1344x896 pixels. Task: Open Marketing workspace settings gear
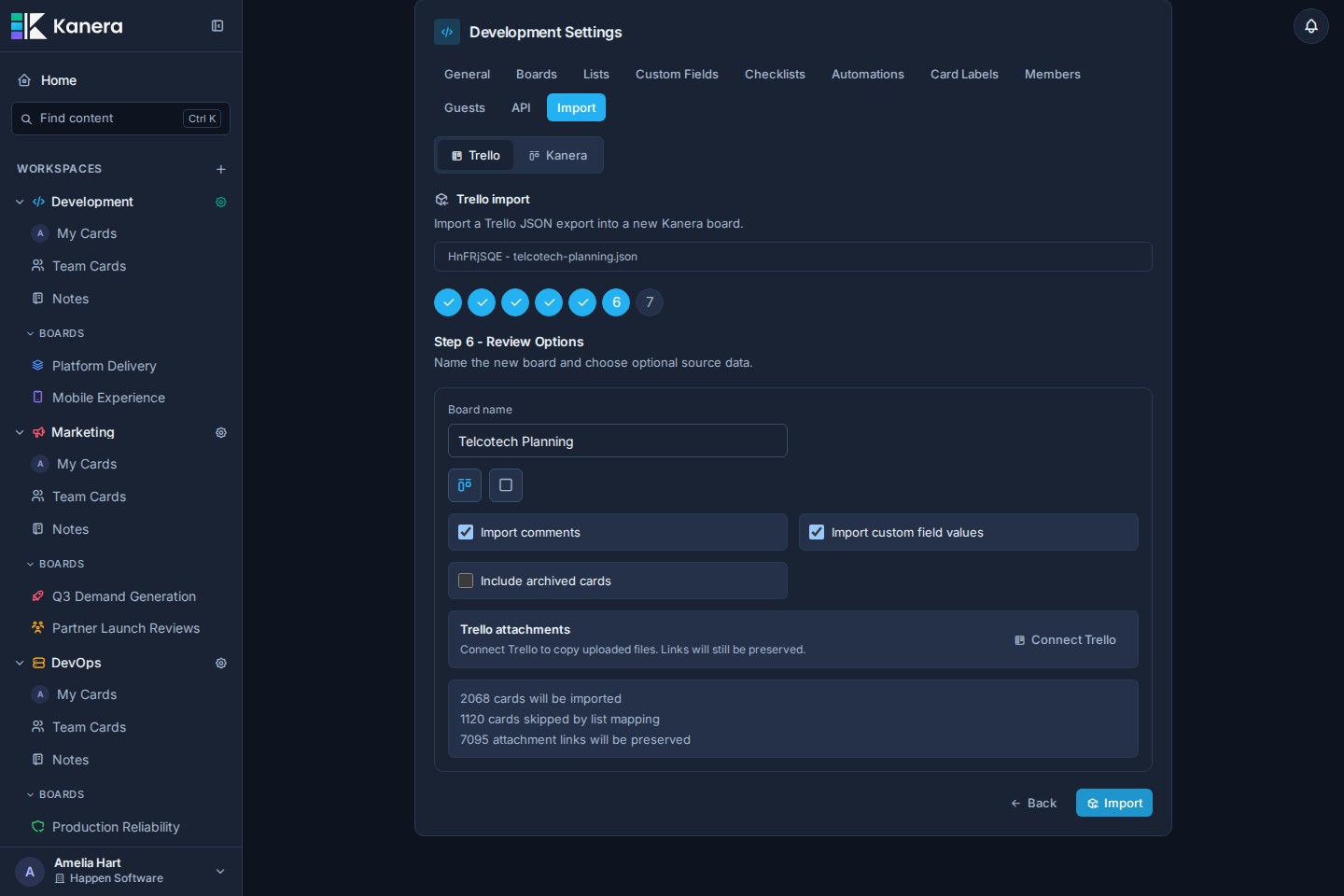pos(221,432)
